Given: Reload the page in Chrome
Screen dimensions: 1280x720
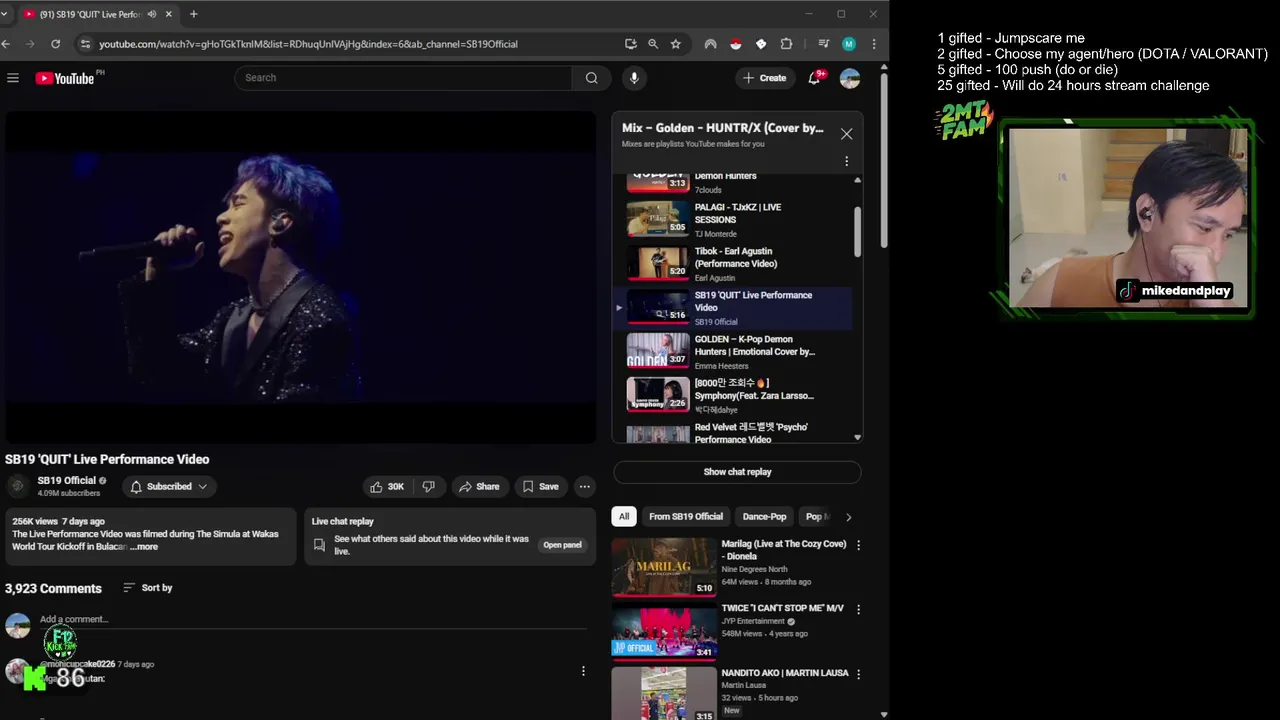Looking at the screenshot, I should coord(55,44).
